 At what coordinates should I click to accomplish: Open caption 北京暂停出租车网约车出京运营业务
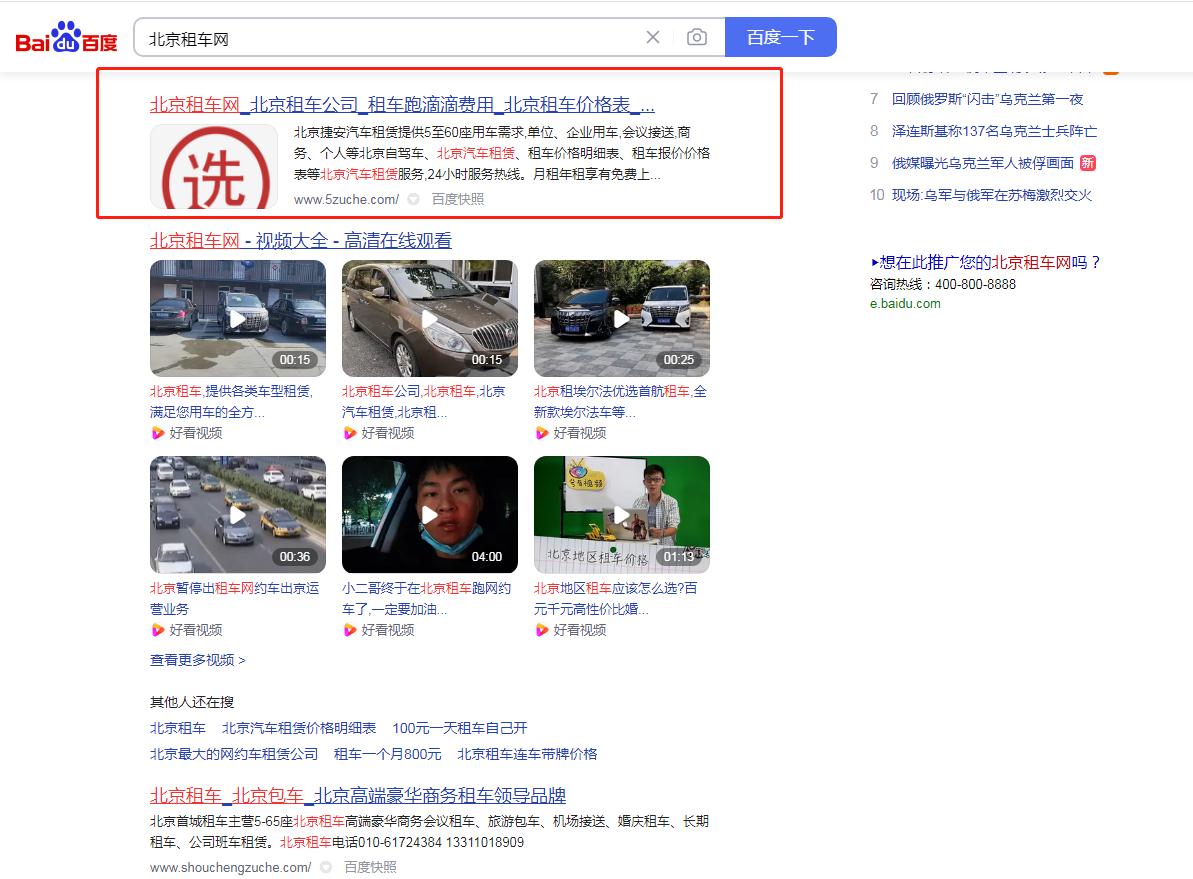tap(234, 598)
